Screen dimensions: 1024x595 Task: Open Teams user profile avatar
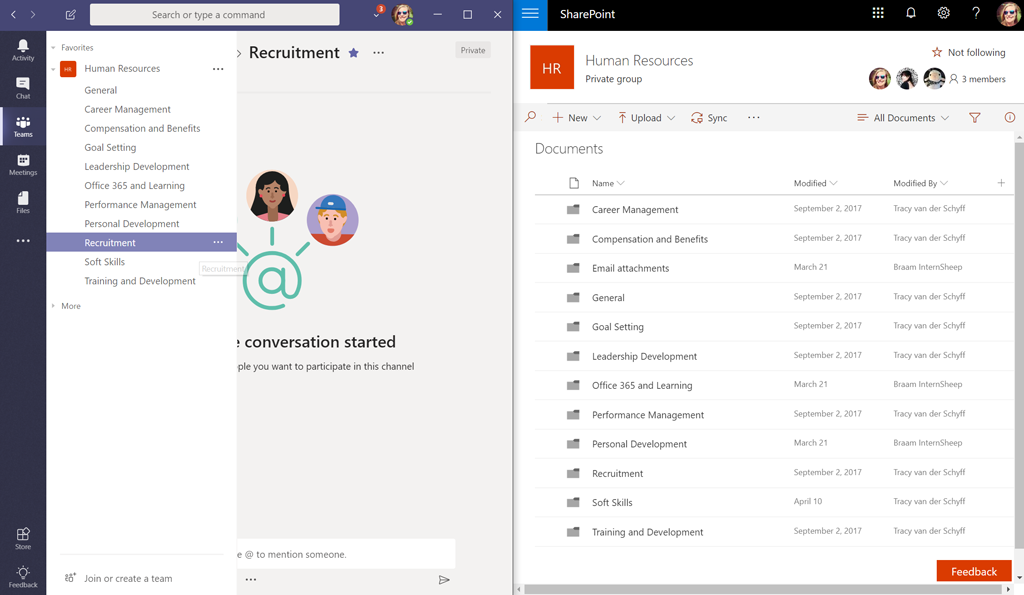click(x=402, y=14)
